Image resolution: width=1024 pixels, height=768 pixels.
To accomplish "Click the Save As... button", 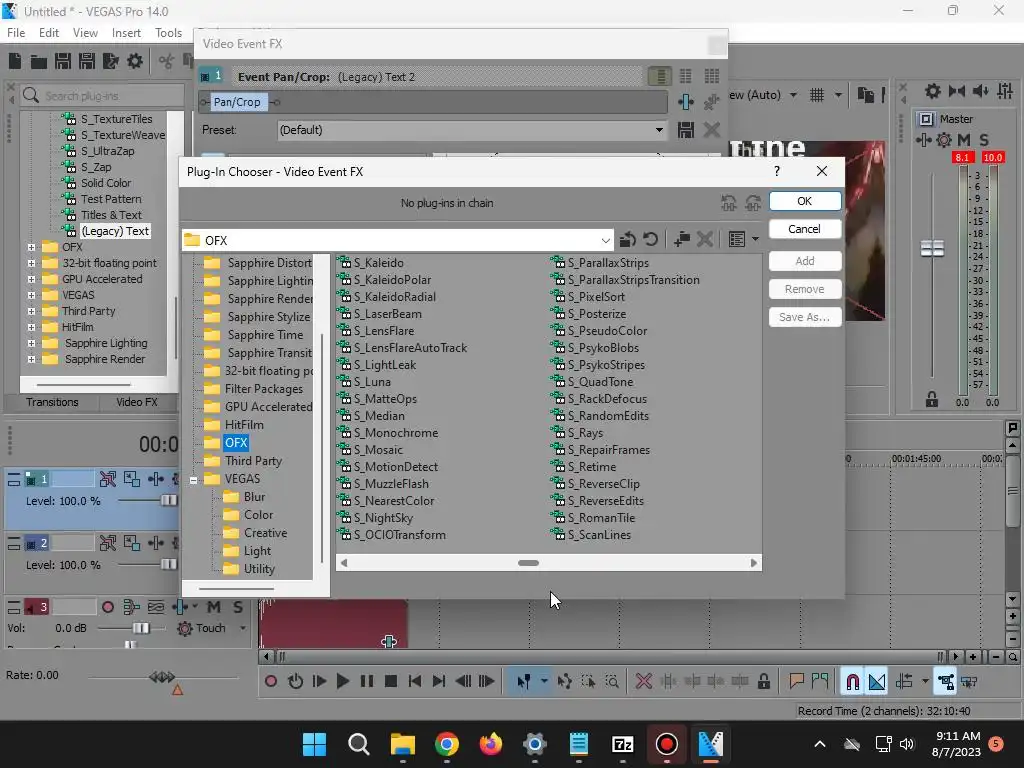I will click(x=805, y=317).
